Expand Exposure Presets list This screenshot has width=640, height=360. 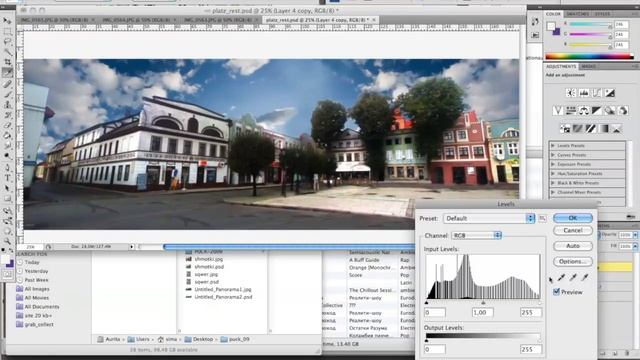pos(553,164)
